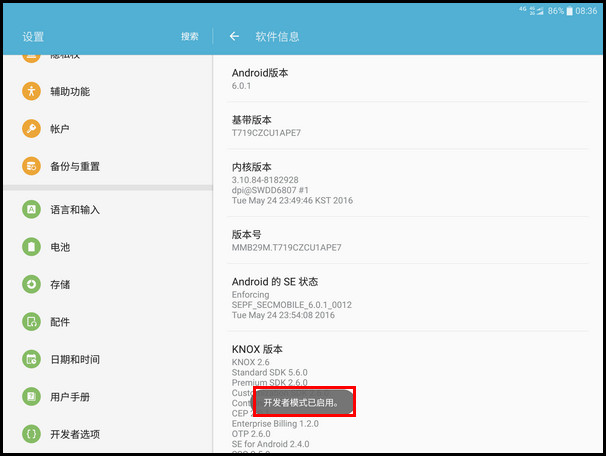This screenshot has width=606, height=456.
Task: Open 语言和输入 settings
Action: pos(108,209)
